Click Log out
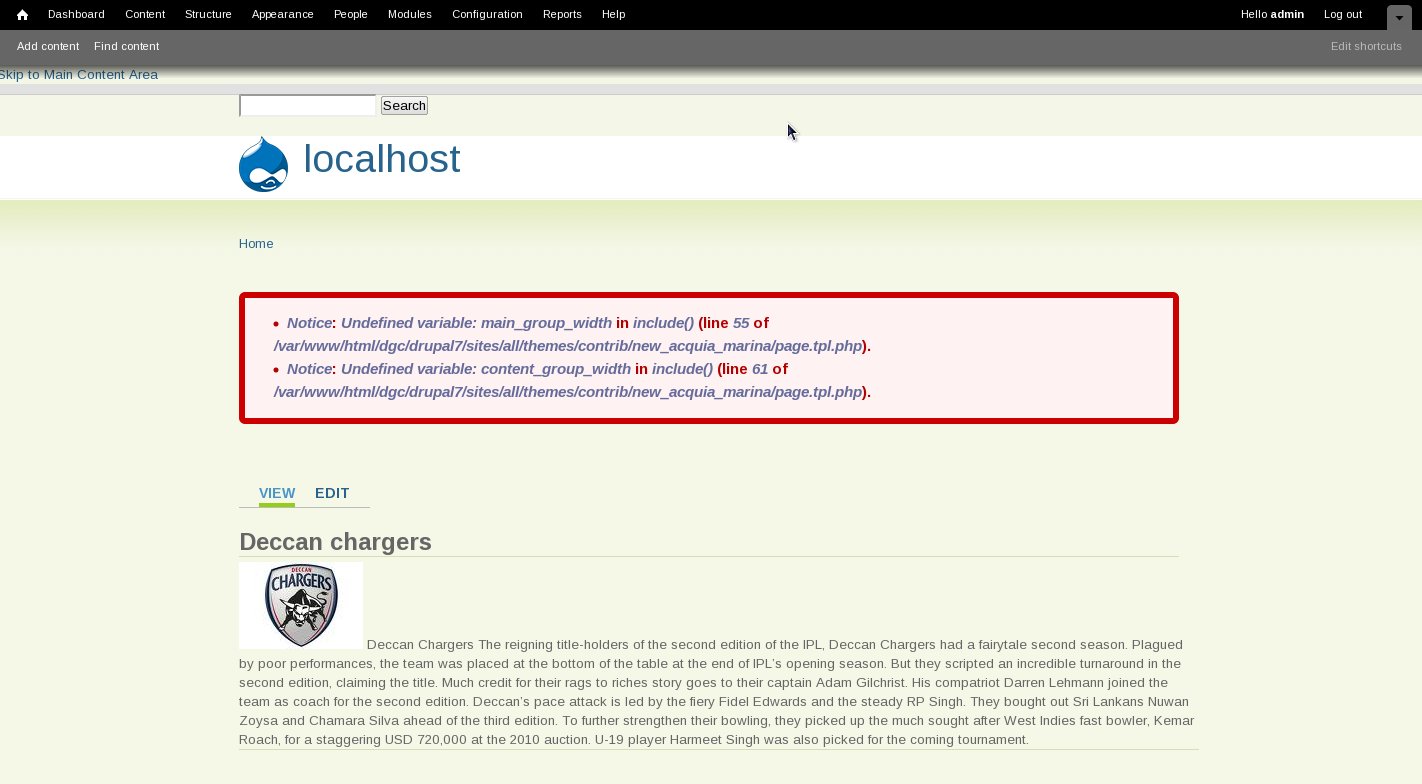 click(1343, 14)
